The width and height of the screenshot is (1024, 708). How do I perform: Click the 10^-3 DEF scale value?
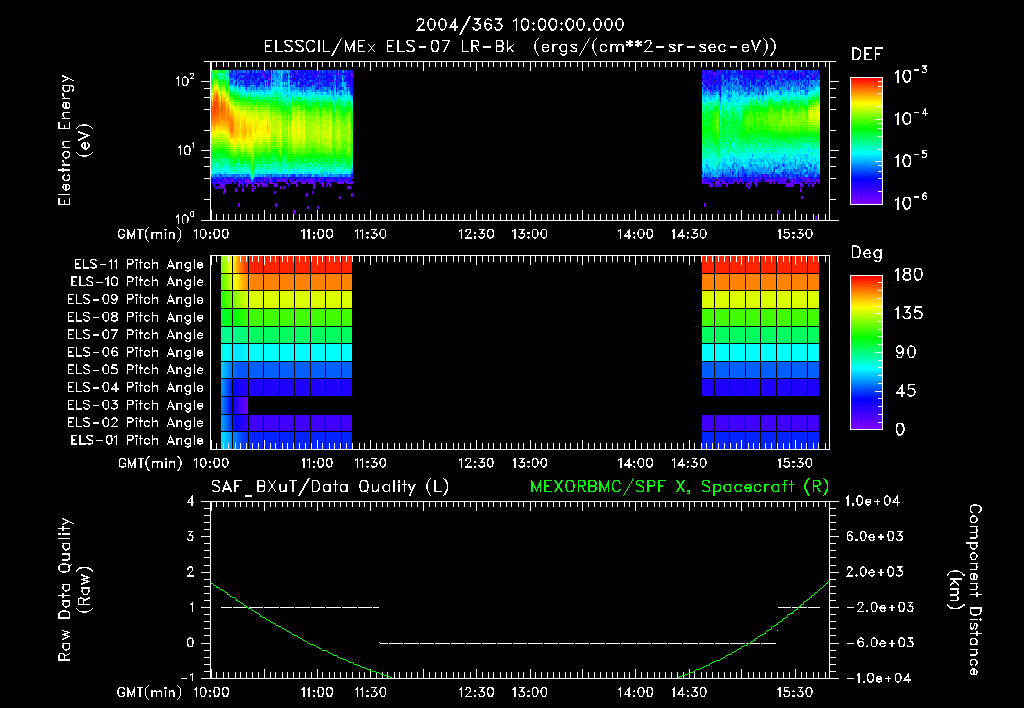pyautogui.click(x=910, y=76)
